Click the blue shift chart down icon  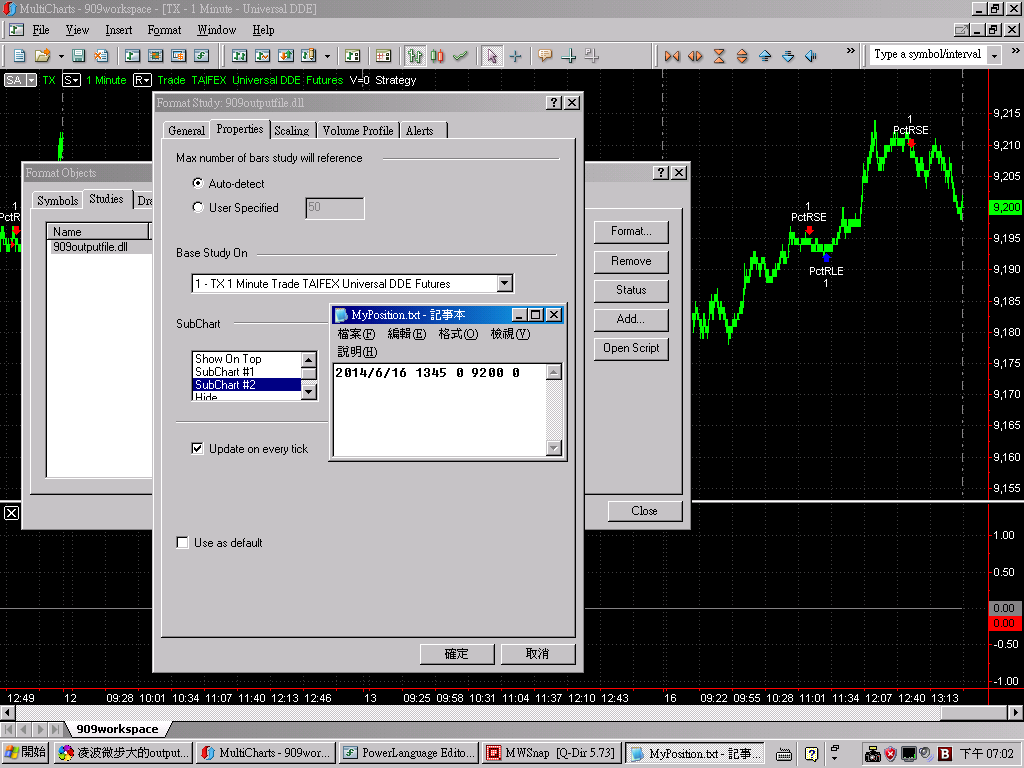(788, 56)
